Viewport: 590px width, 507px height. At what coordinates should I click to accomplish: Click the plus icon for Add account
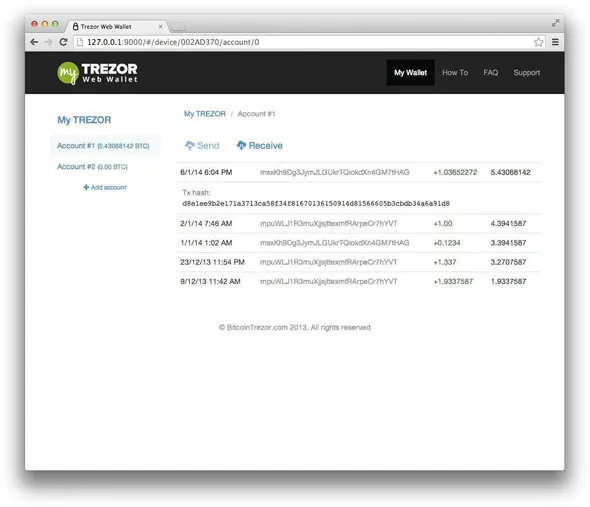(x=86, y=187)
